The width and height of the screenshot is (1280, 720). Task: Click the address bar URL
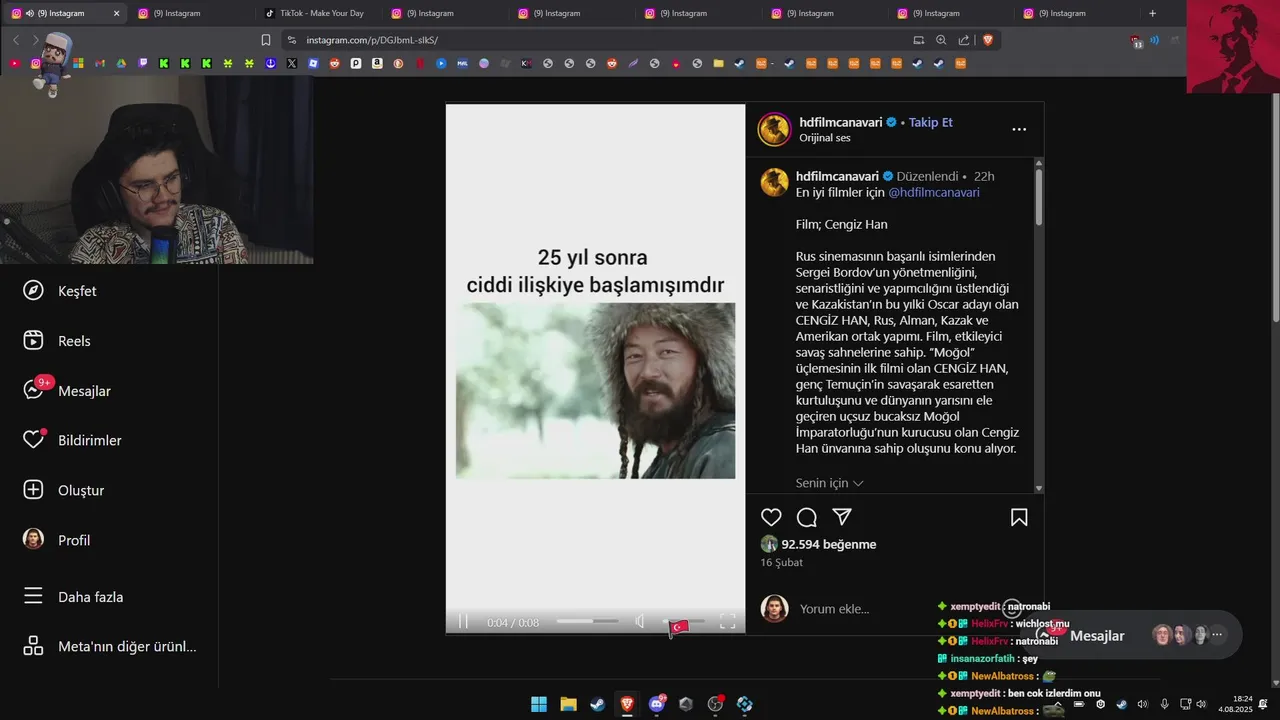tap(372, 40)
